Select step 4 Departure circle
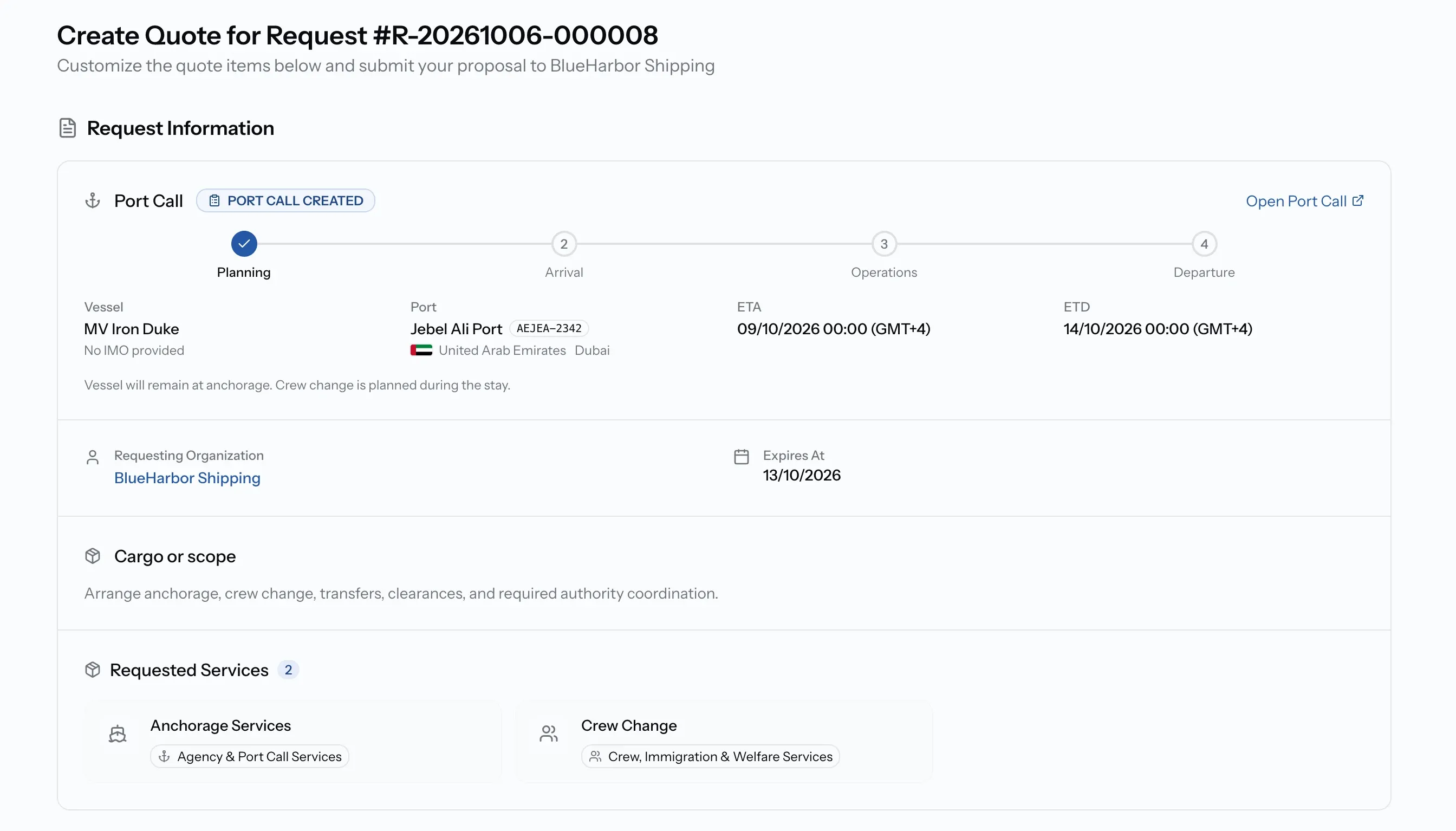 1204,244
